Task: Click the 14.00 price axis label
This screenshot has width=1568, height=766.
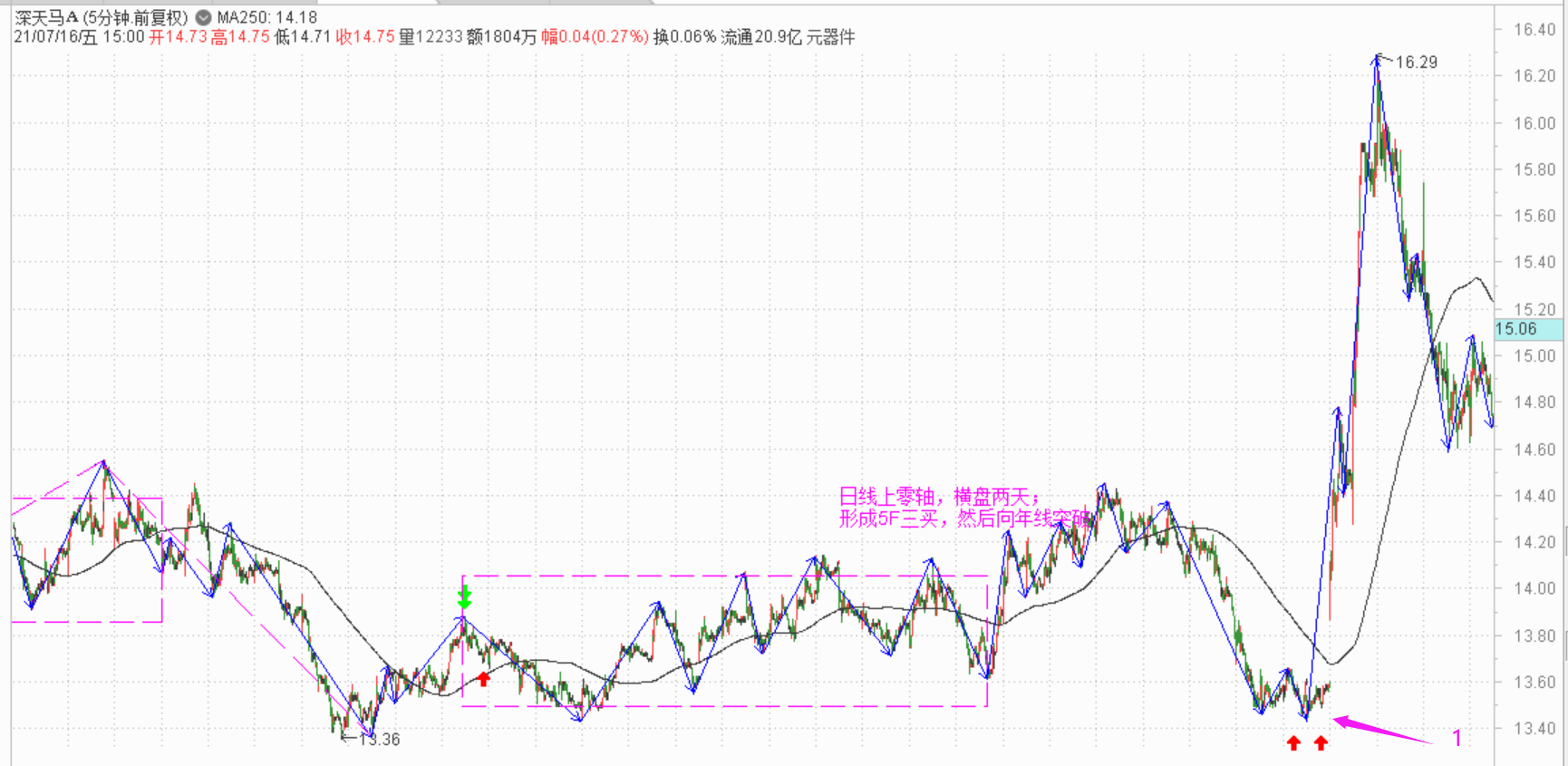Action: 1534,588
